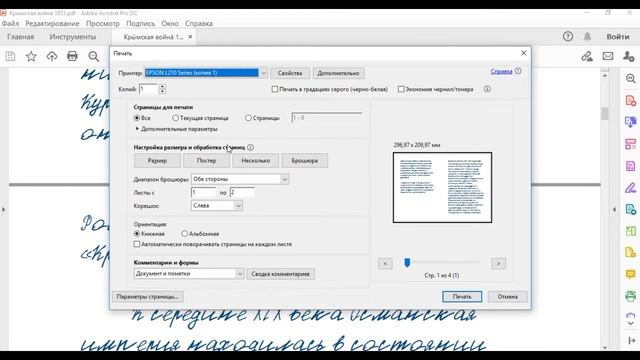640x360 pixels.
Task: Click the Размер sizing button
Action: 157,160
